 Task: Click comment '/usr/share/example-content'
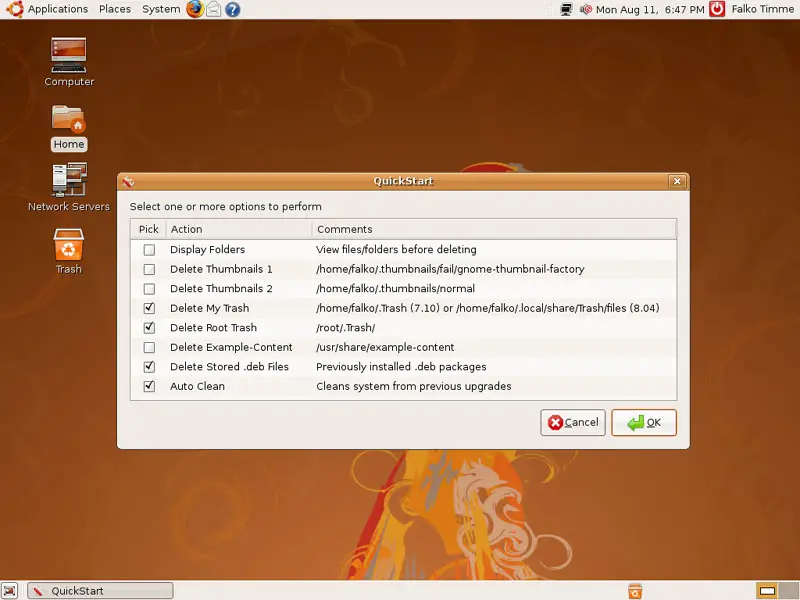pos(385,347)
